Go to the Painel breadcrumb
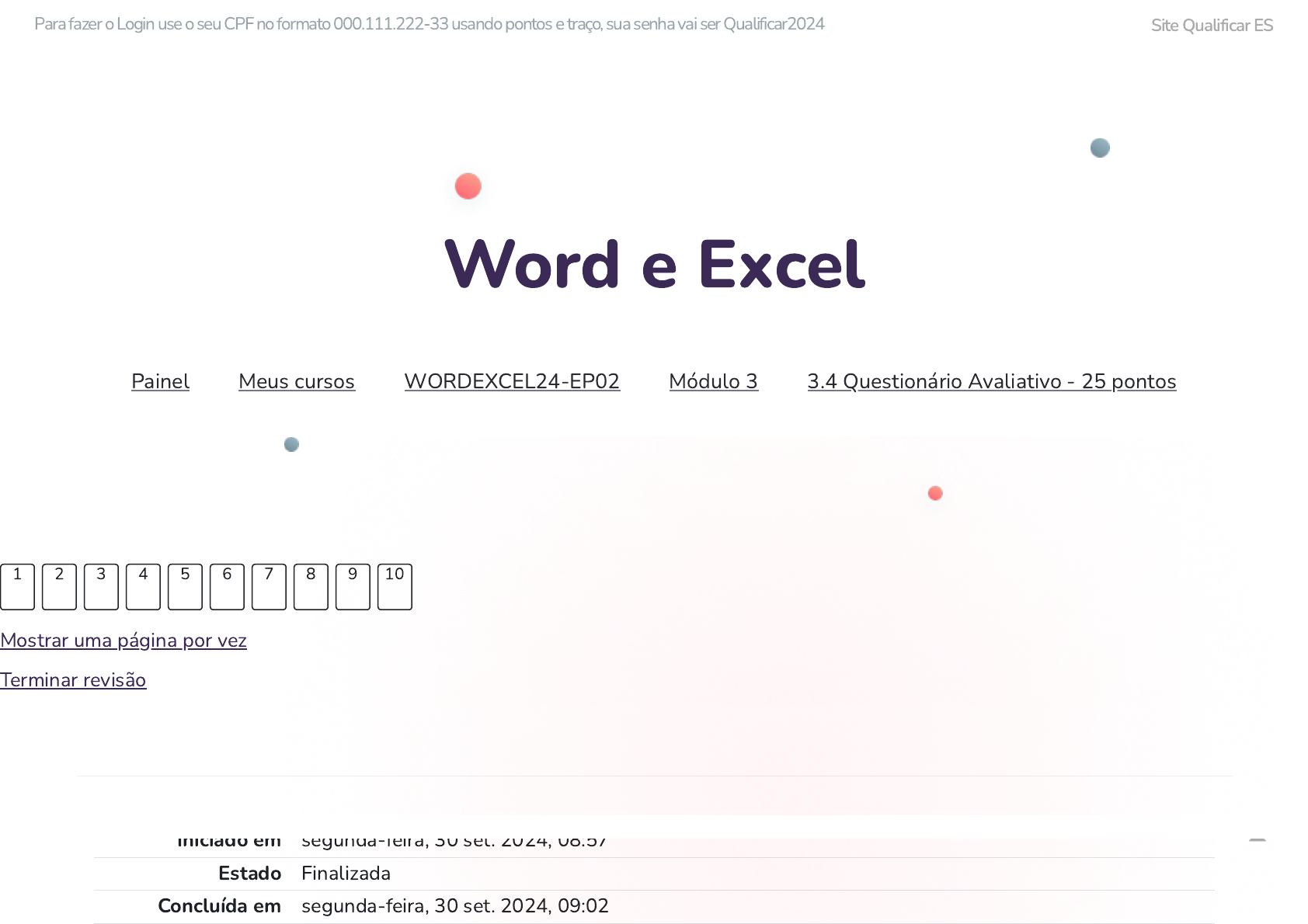The width and height of the screenshot is (1308, 924). pyautogui.click(x=160, y=381)
